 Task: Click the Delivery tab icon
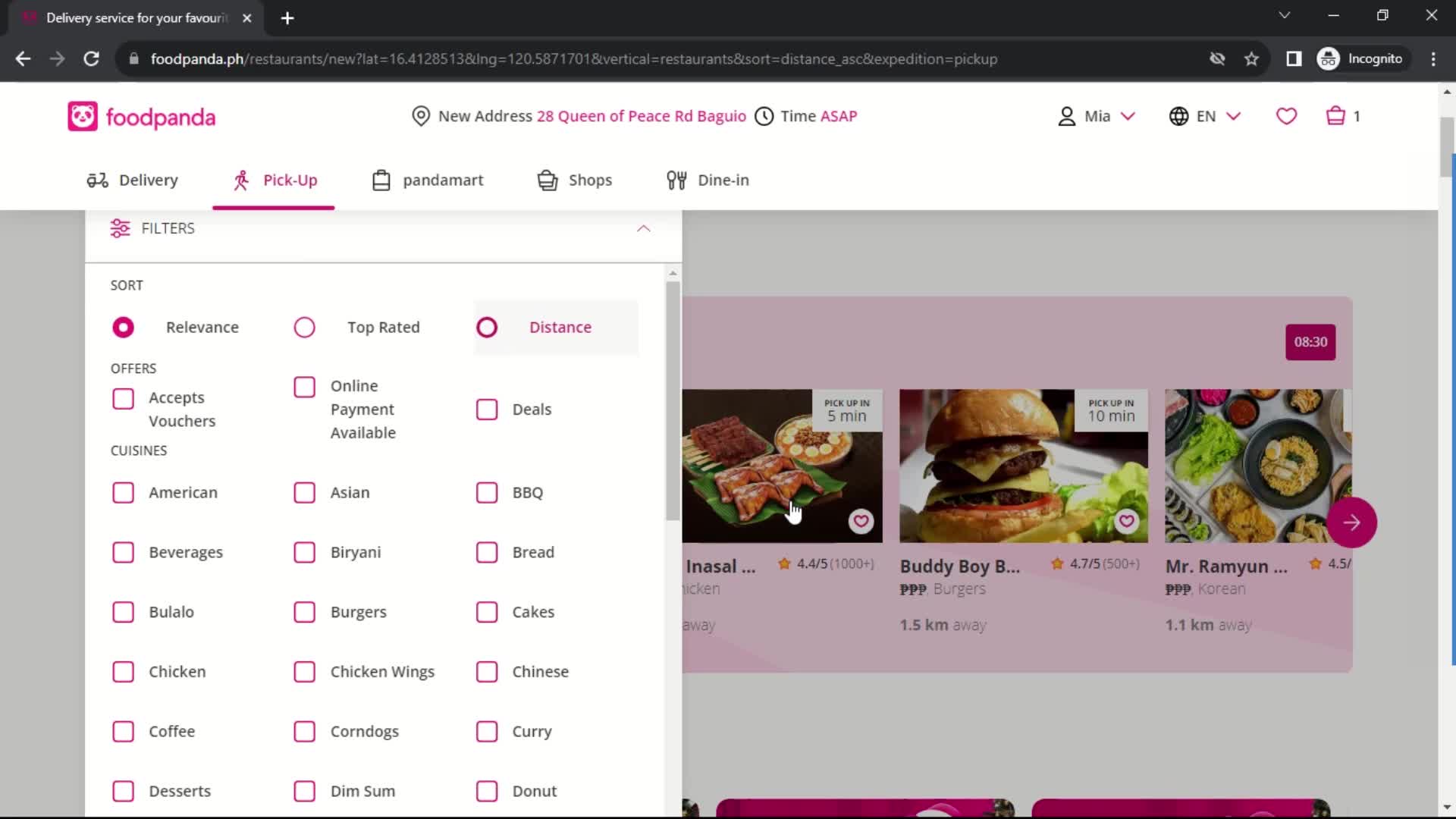(x=98, y=180)
